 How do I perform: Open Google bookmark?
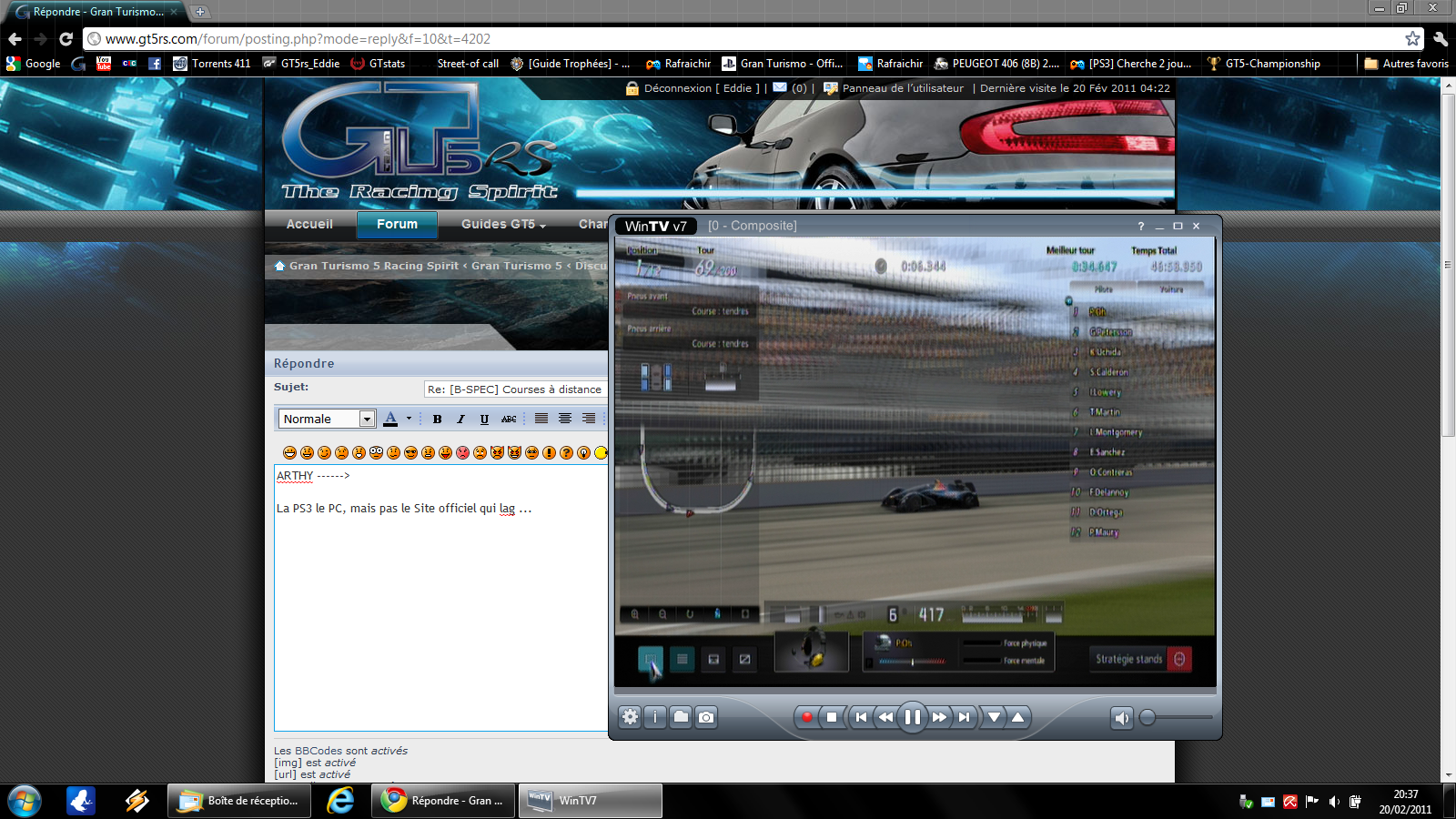[x=34, y=64]
